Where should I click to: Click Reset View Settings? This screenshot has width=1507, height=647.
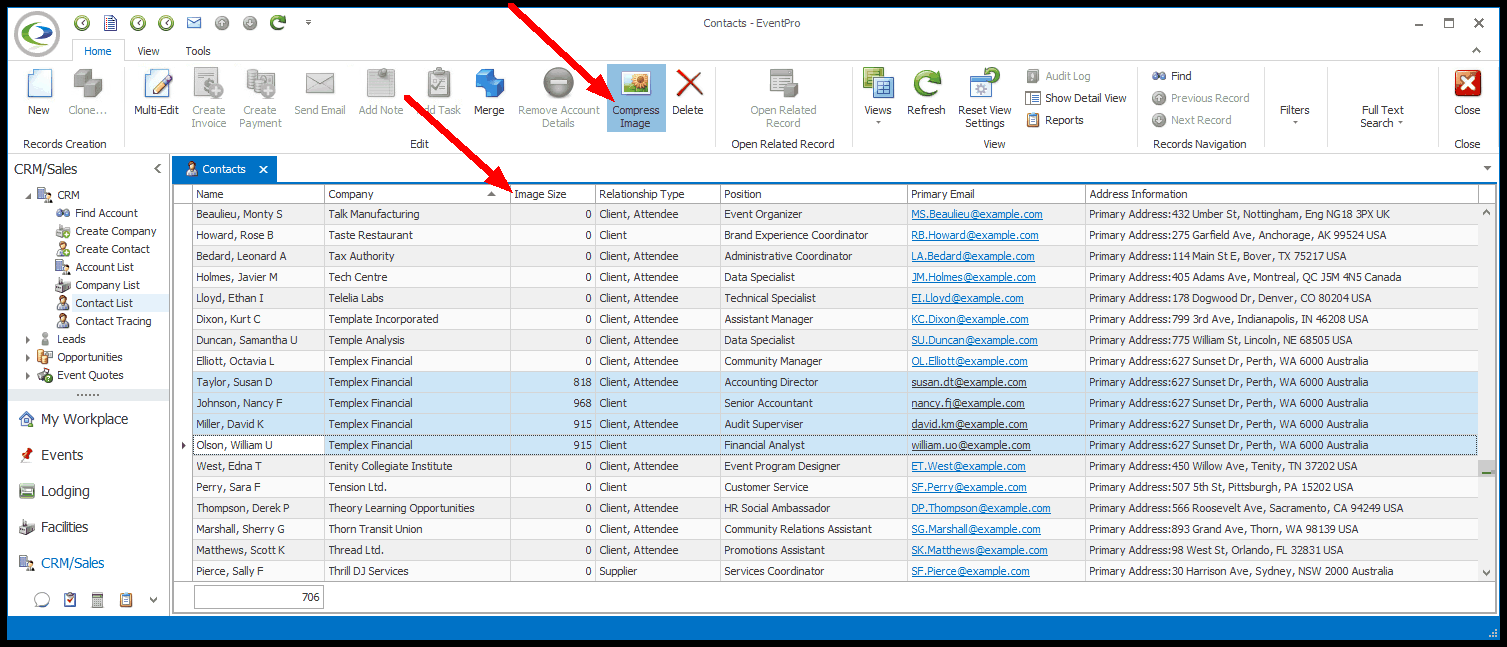(985, 98)
